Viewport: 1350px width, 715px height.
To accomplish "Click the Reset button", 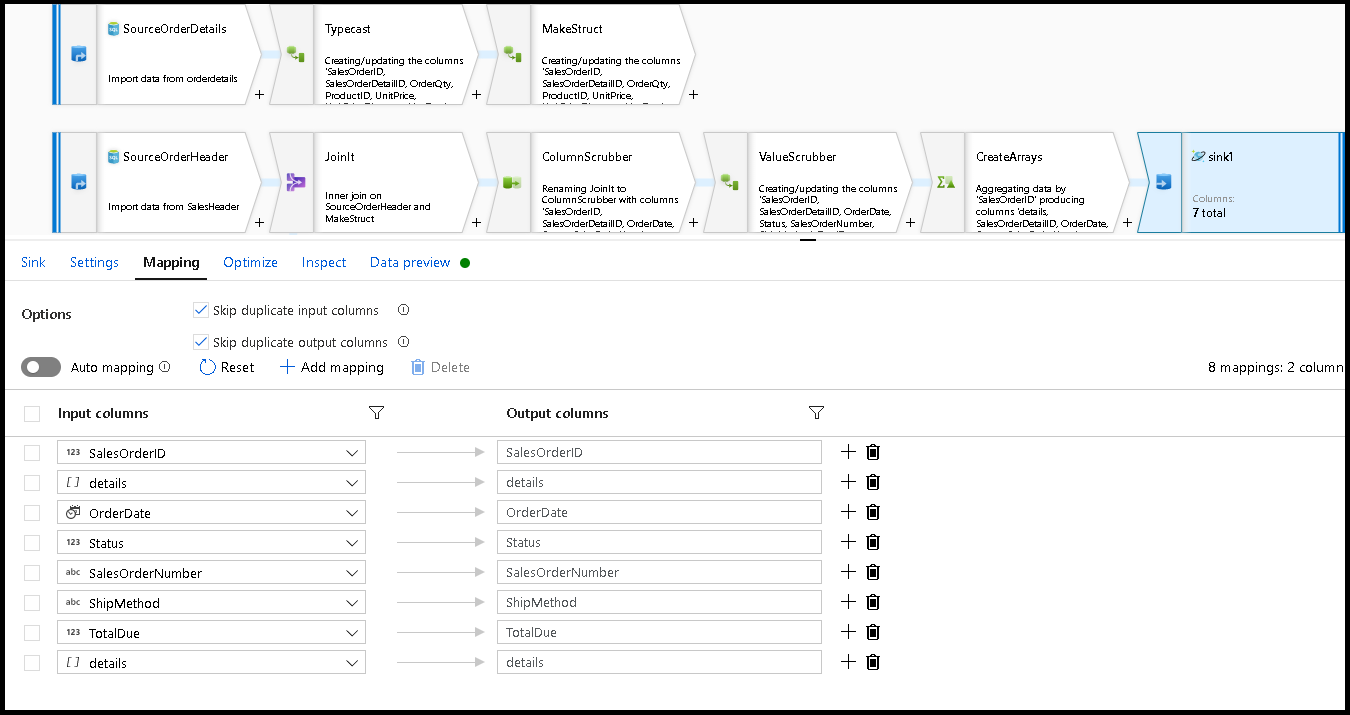I will click(227, 367).
